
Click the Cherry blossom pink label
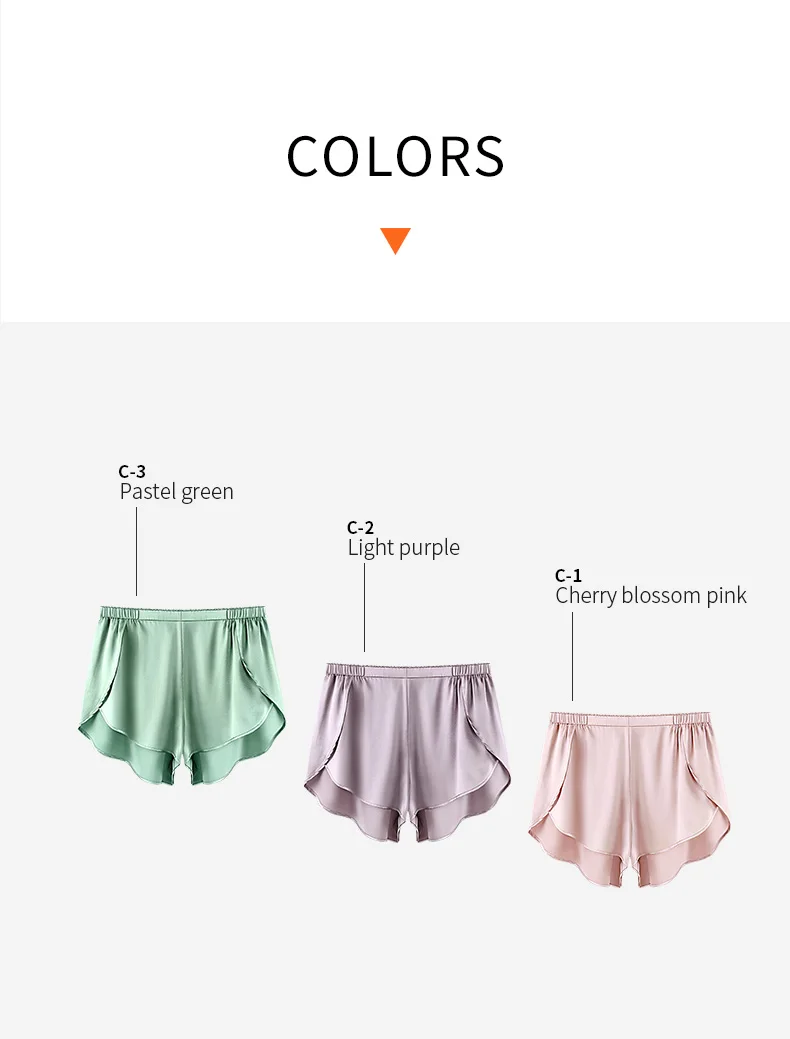(651, 595)
